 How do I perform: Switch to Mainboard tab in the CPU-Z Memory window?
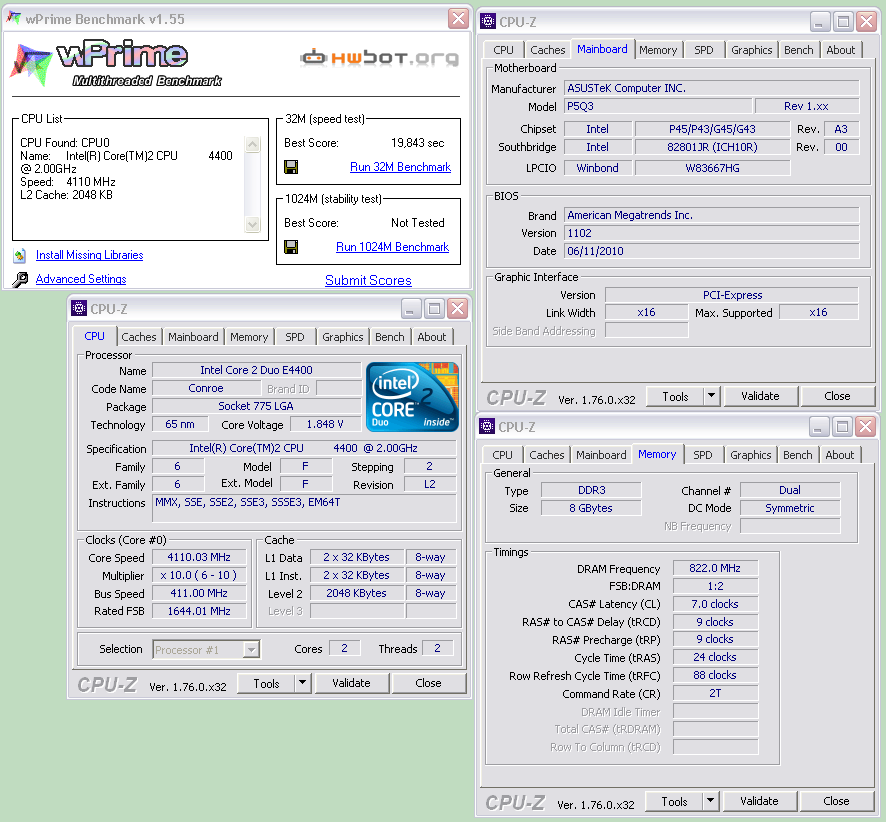tap(601, 455)
